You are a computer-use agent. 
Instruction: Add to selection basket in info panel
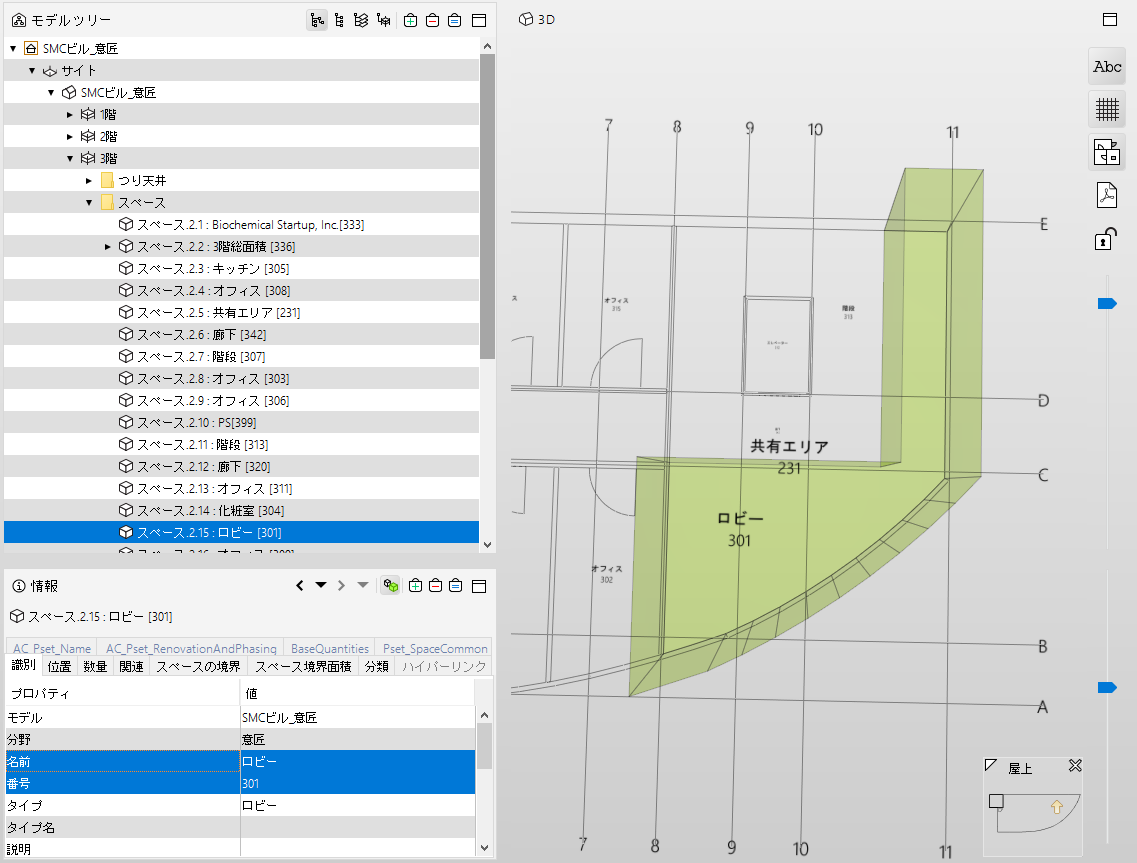point(415,585)
